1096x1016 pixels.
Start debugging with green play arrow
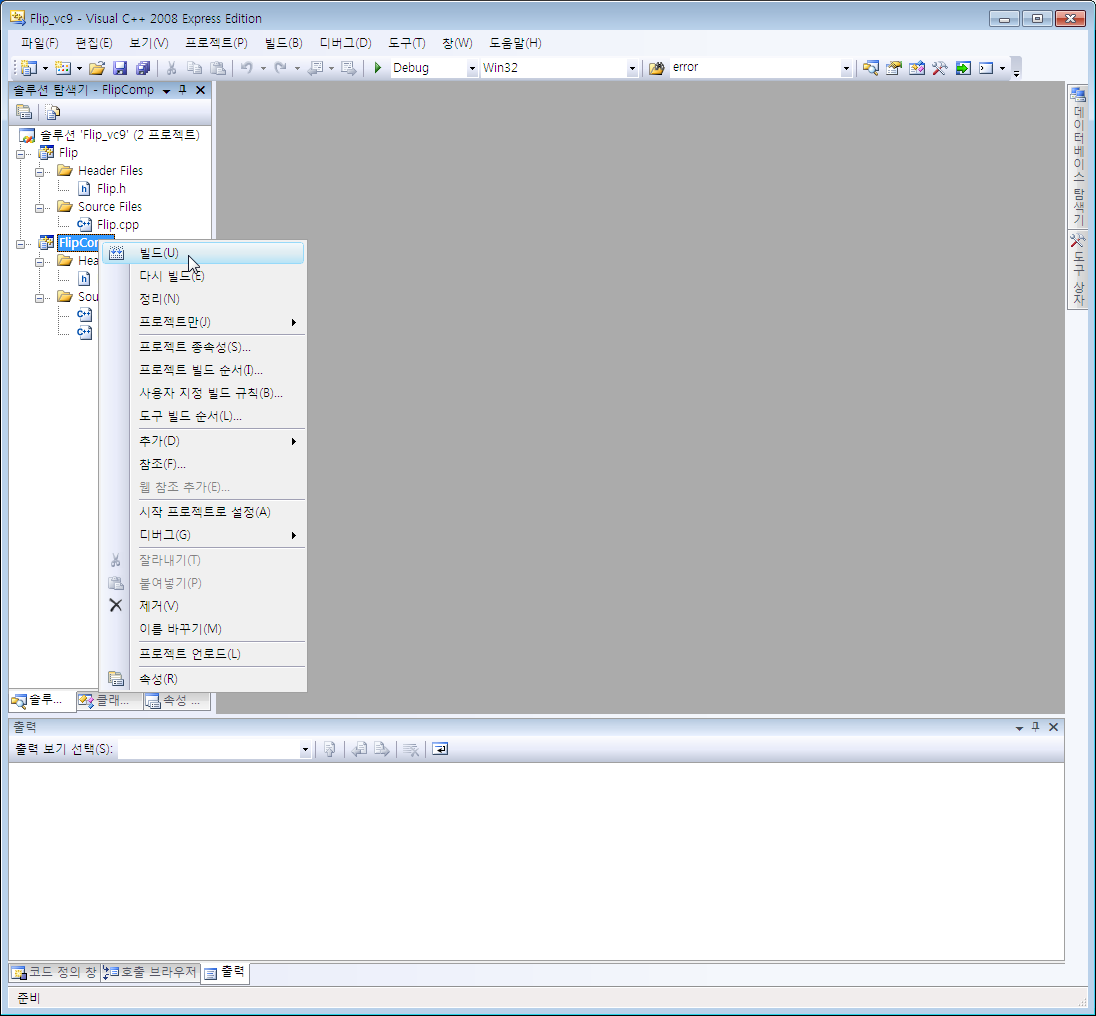[377, 68]
